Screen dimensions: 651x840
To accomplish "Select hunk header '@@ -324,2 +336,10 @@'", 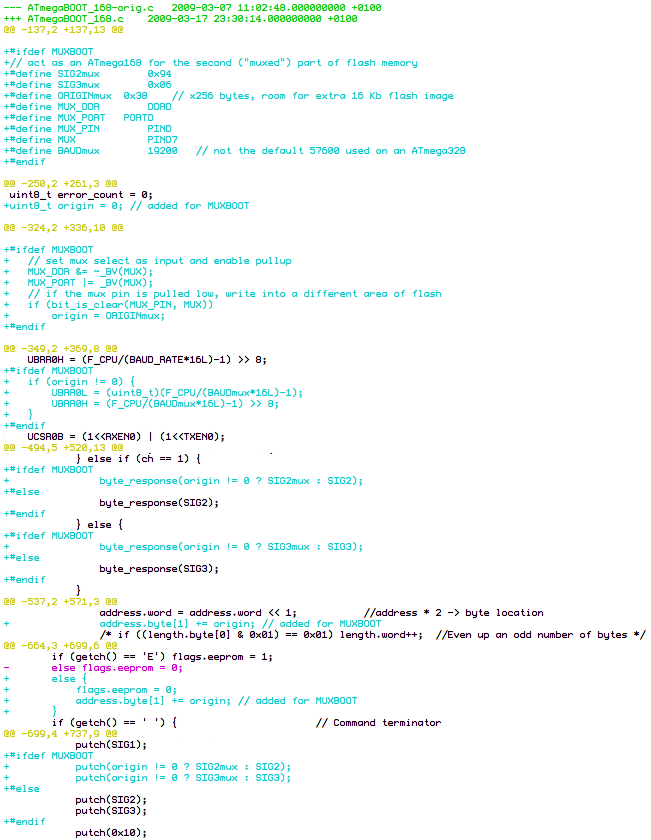I will coord(63,228).
